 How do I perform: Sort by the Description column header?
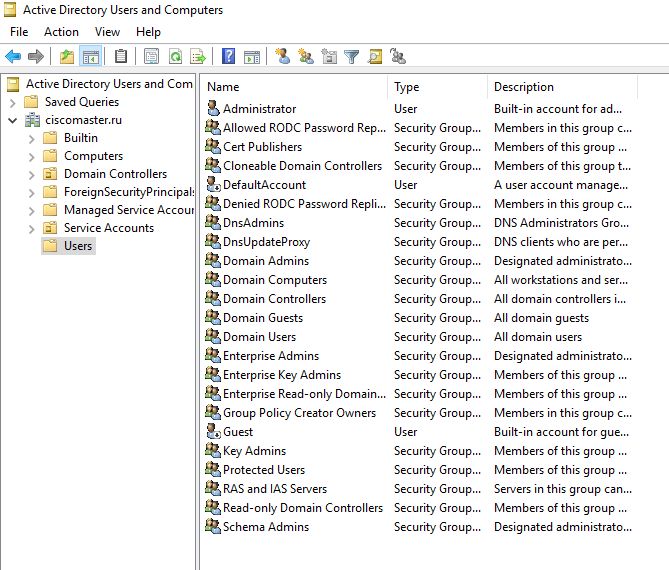[x=562, y=87]
